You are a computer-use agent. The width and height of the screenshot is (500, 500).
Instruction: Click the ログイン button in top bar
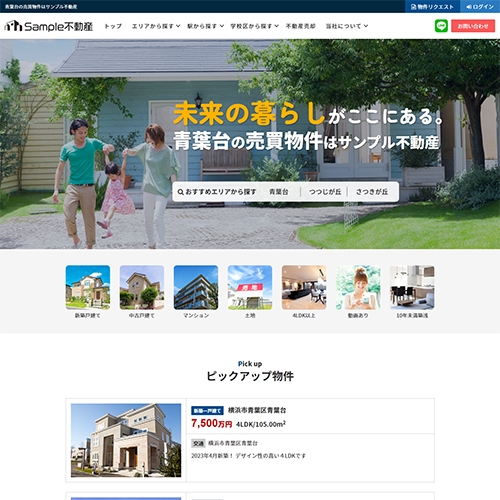tap(480, 7)
